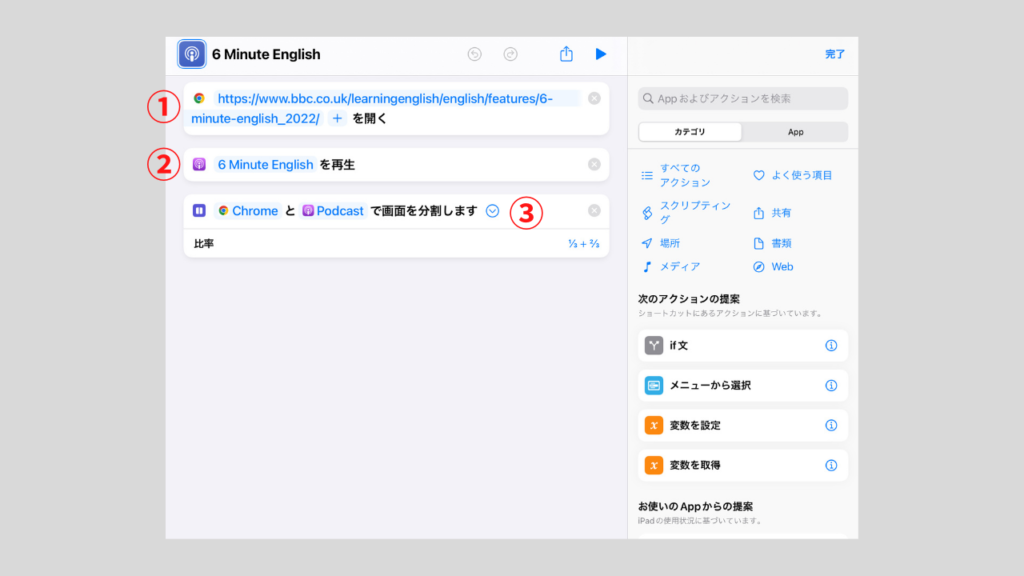Show info for 変数を取得 action
Image resolution: width=1024 pixels, height=576 pixels.
(831, 465)
